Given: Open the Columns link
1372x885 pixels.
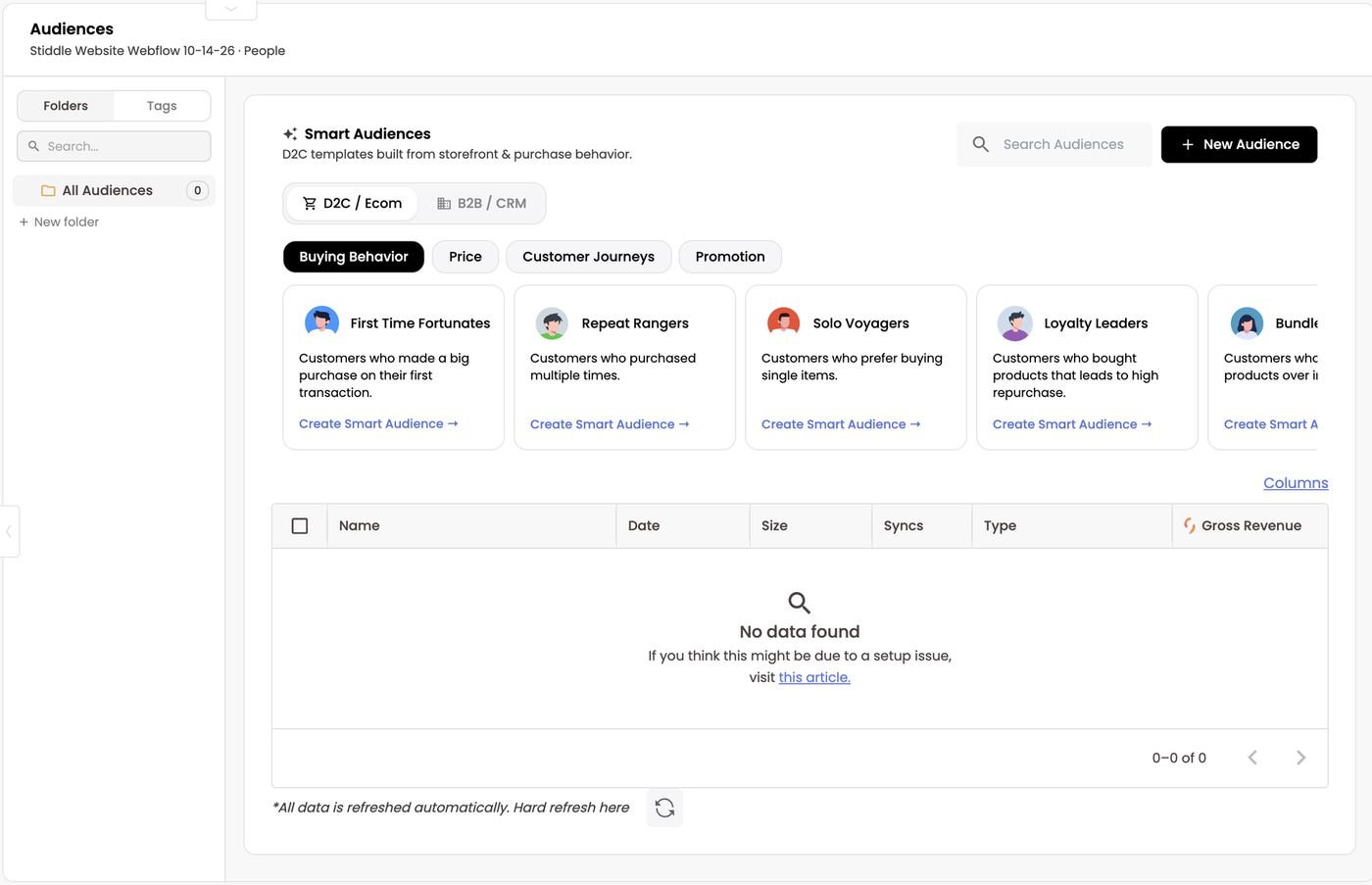Looking at the screenshot, I should tap(1296, 483).
